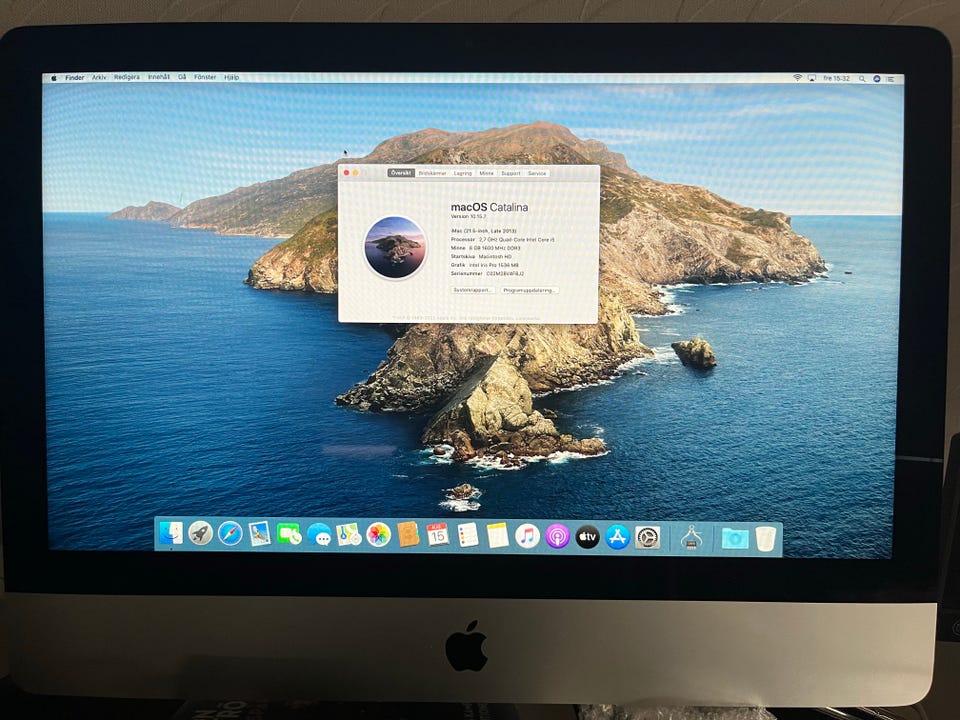Open the Fönster menu

(x=205, y=77)
